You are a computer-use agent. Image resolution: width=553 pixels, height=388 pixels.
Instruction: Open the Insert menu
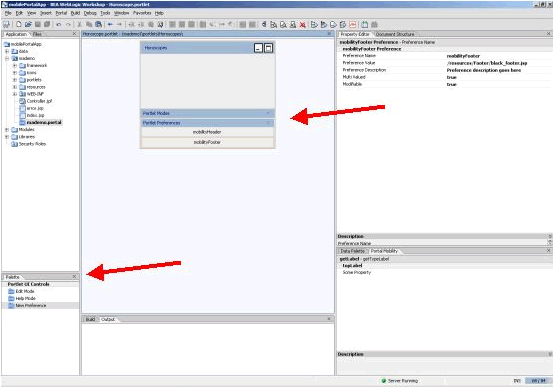(x=45, y=13)
